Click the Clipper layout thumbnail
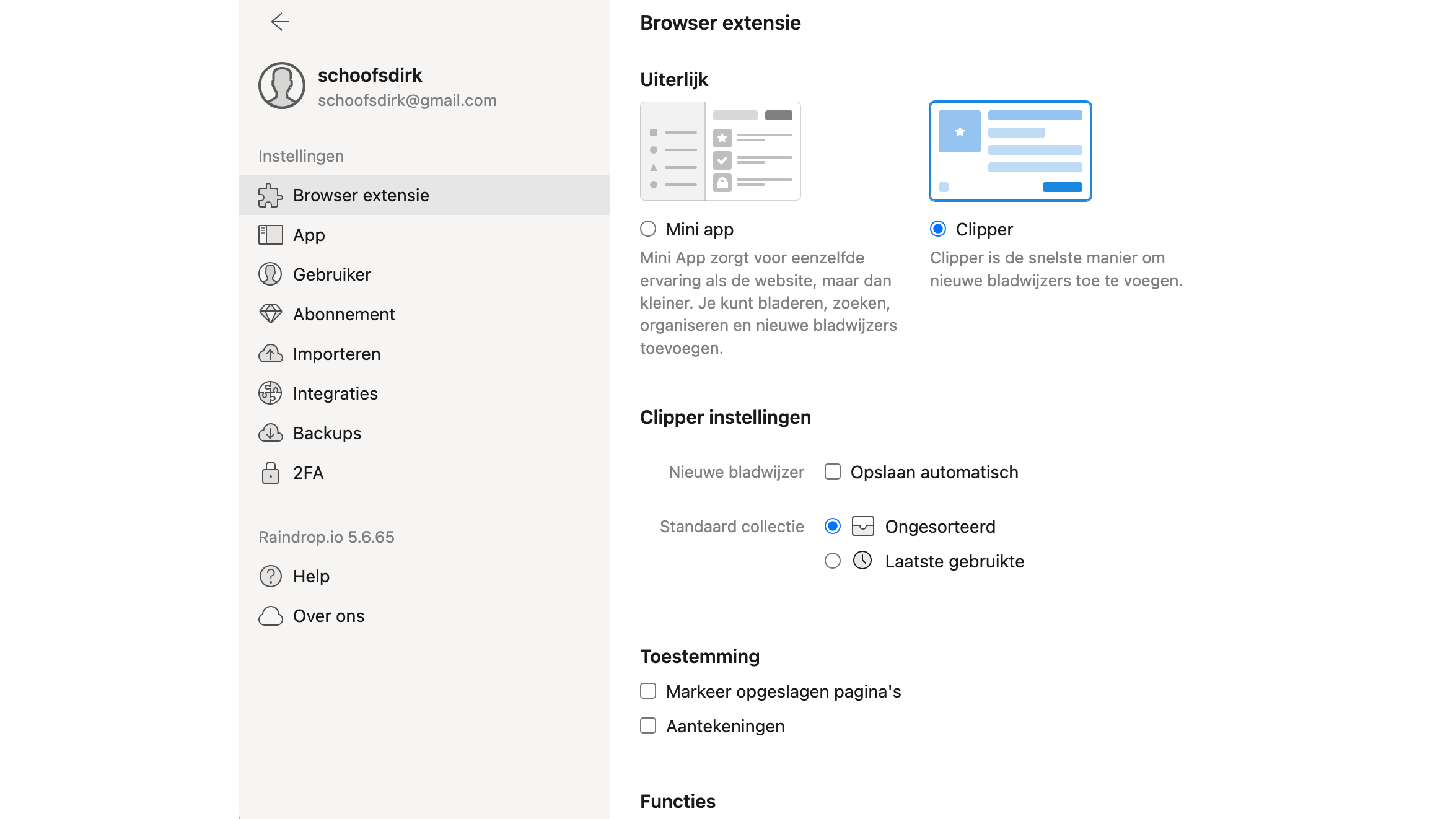Viewport: 1456px width, 819px height. click(1010, 151)
